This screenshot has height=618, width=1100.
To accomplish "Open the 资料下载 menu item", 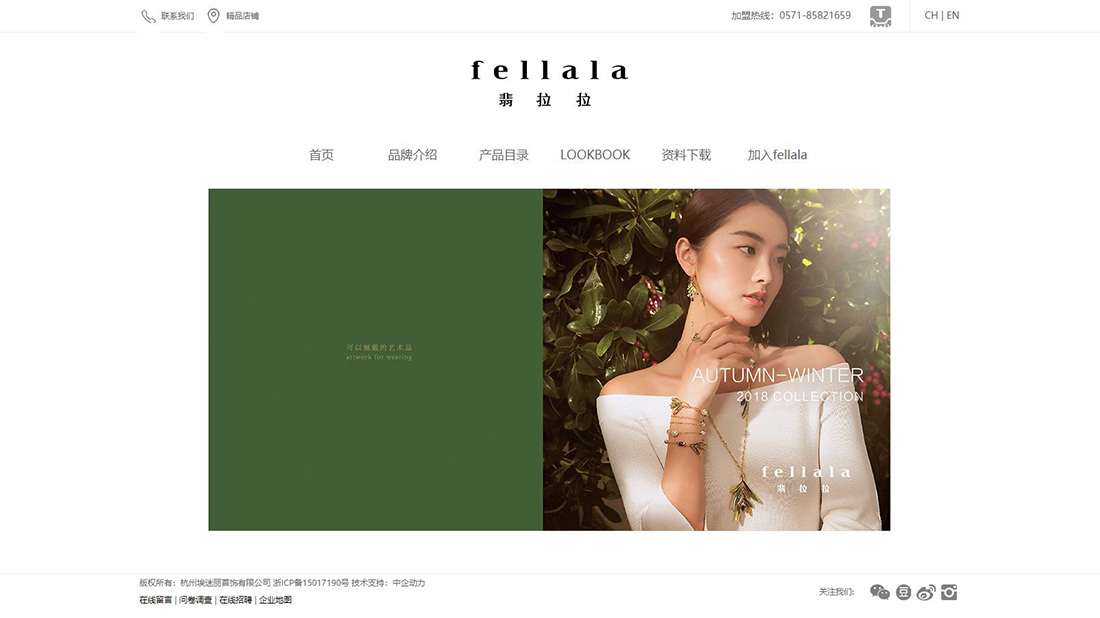I will (x=686, y=155).
